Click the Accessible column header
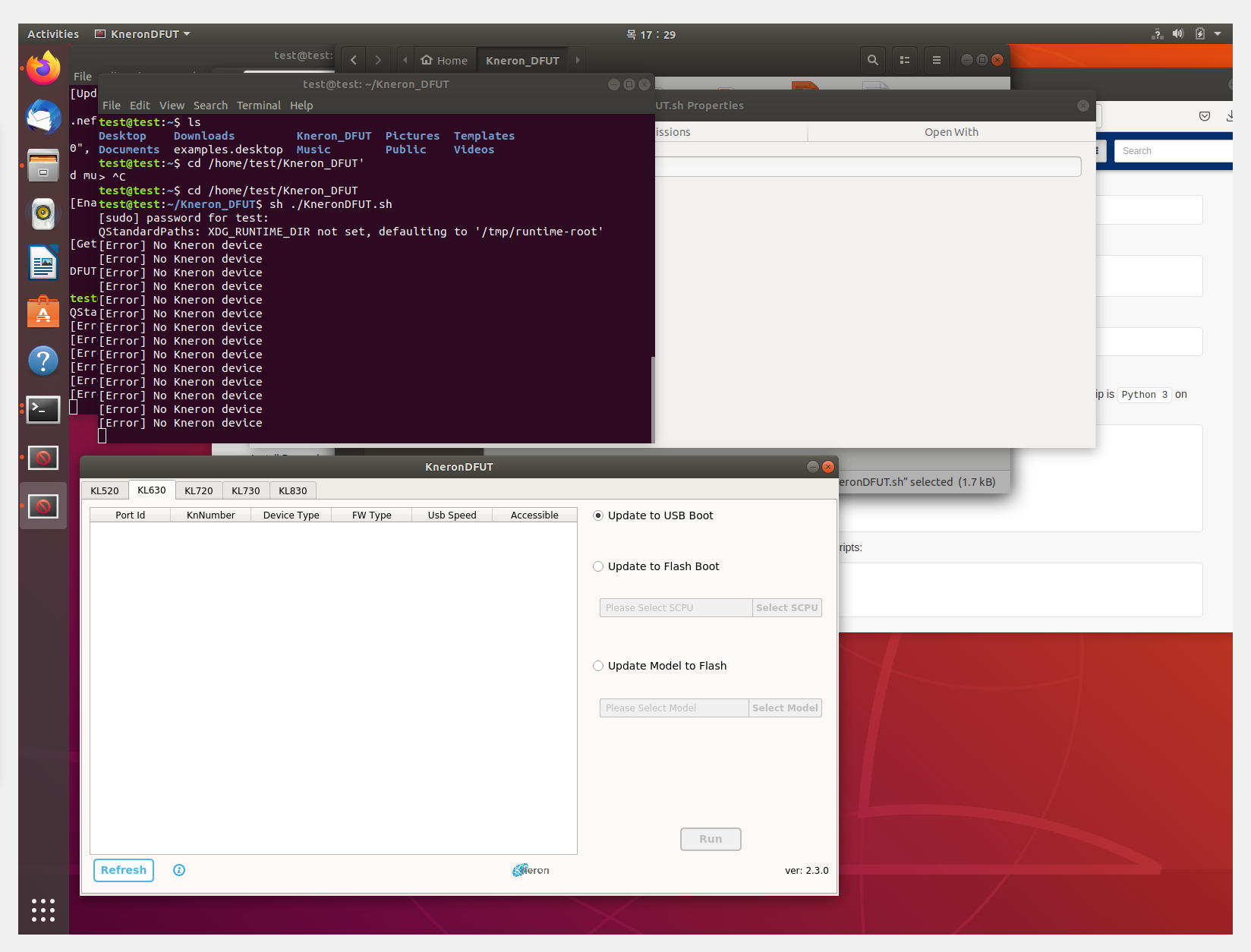The width and height of the screenshot is (1251, 952). click(x=534, y=515)
